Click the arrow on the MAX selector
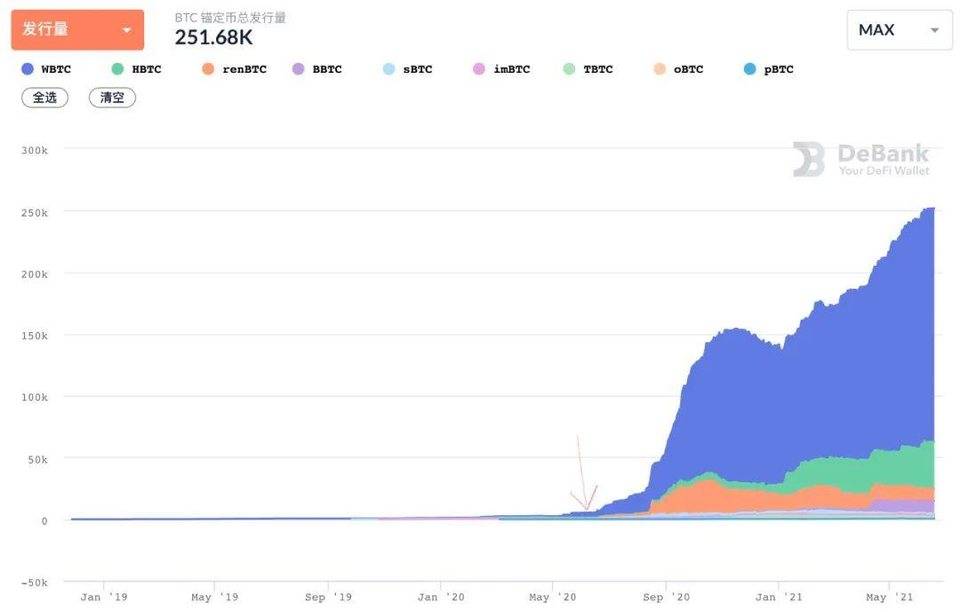Screen dimensions: 960x612 point(934,30)
